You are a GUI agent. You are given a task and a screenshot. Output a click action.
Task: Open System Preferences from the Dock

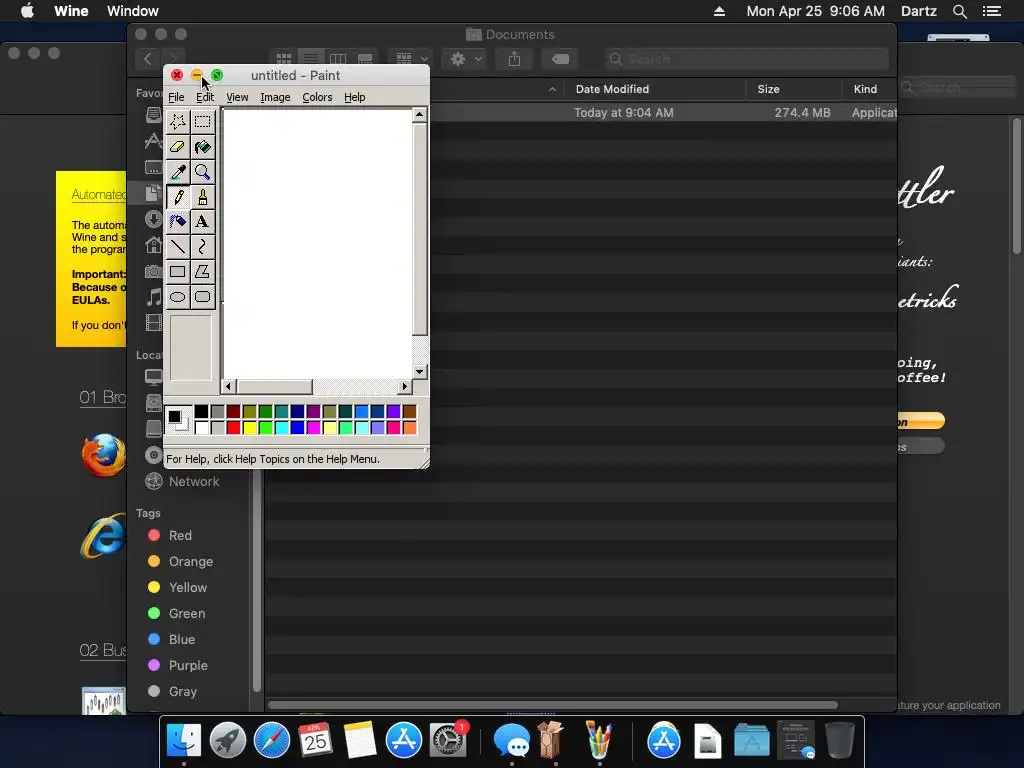pos(449,741)
